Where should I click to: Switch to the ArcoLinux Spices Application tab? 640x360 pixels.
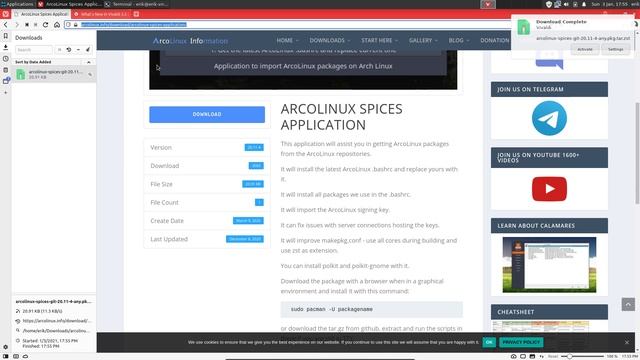pyautogui.click(x=41, y=14)
